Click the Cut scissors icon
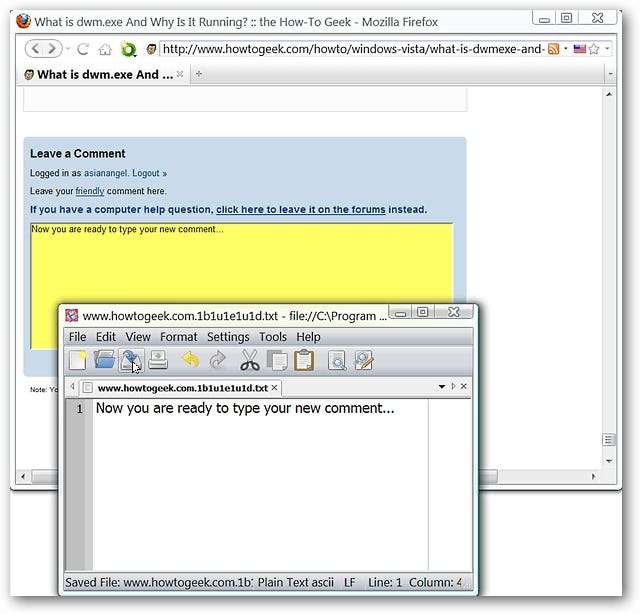Viewport: 640px width, 614px height. (x=249, y=360)
